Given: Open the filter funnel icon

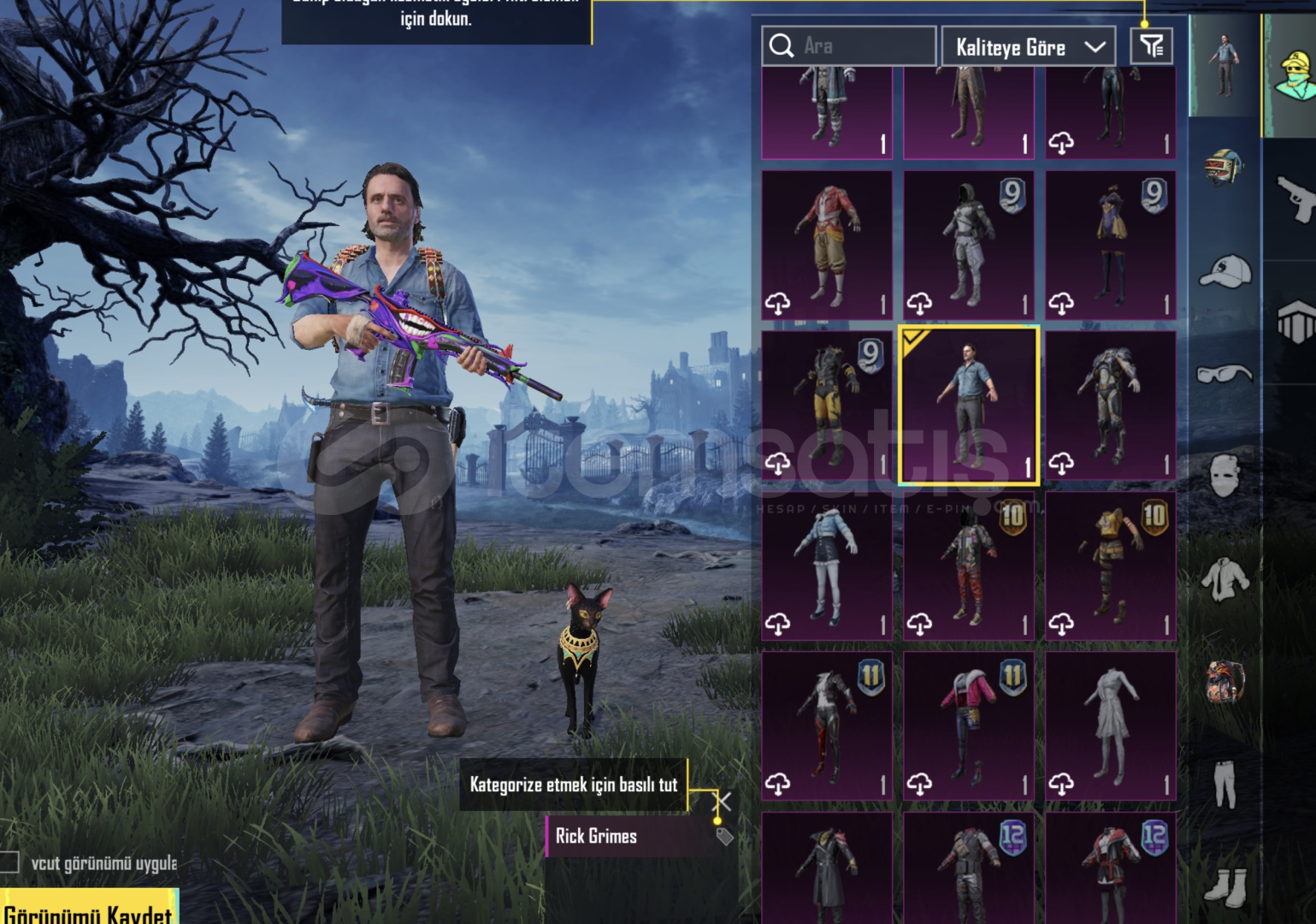Looking at the screenshot, I should 1151,45.
